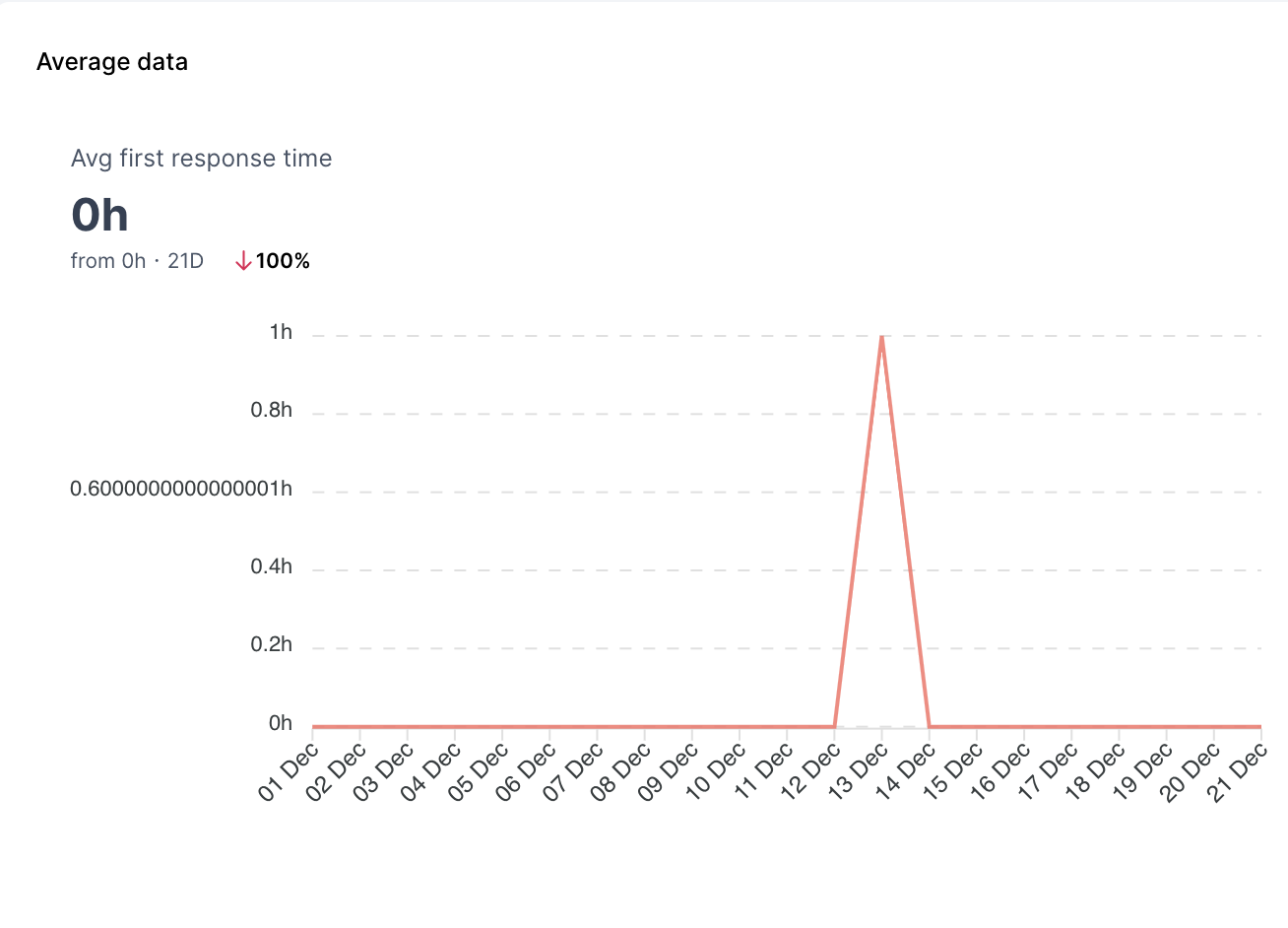This screenshot has width=1288, height=928.
Task: Click the 09 Dec x-axis date label
Action: pyautogui.click(x=669, y=771)
